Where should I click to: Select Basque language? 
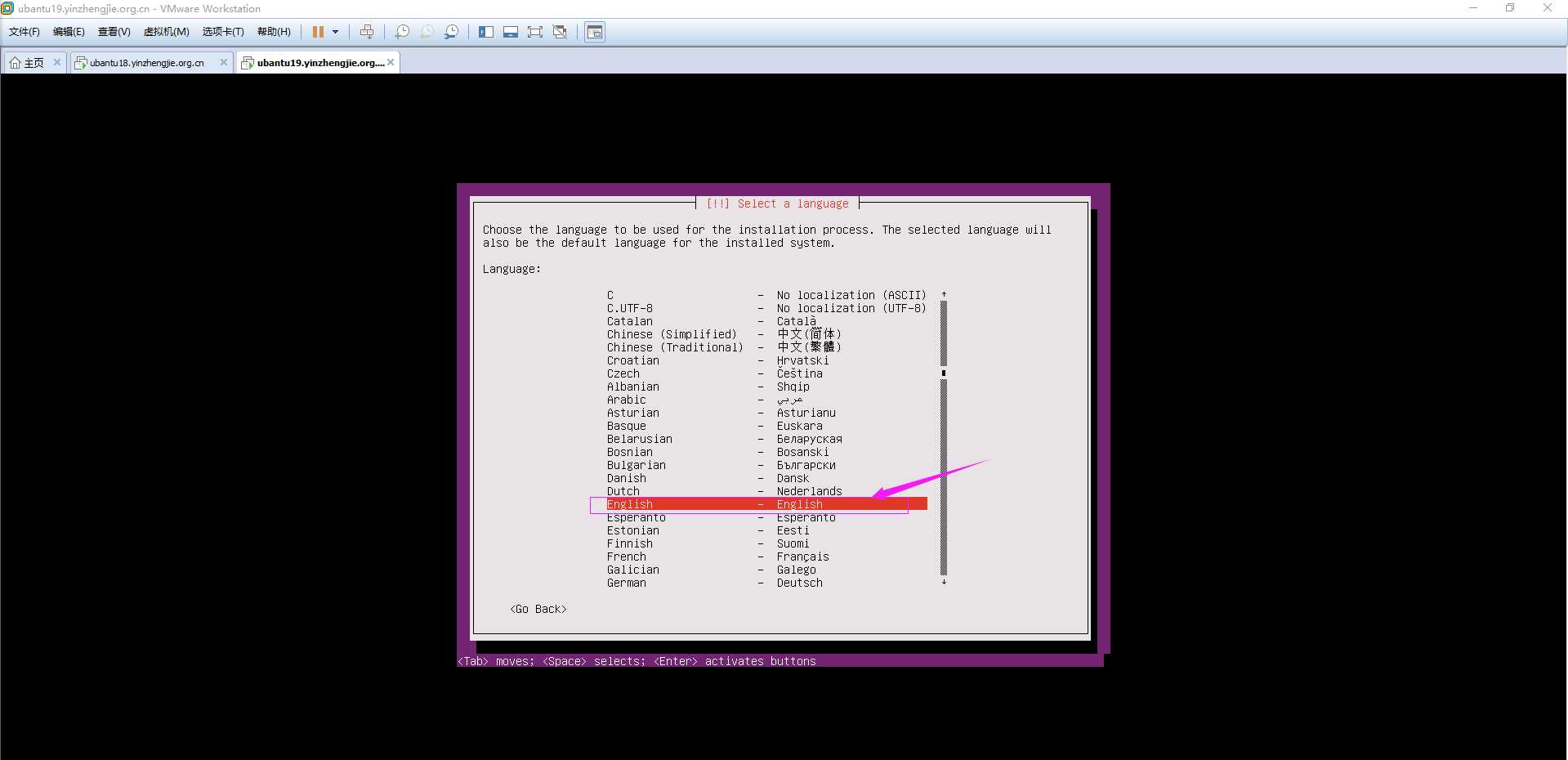pyautogui.click(x=766, y=426)
